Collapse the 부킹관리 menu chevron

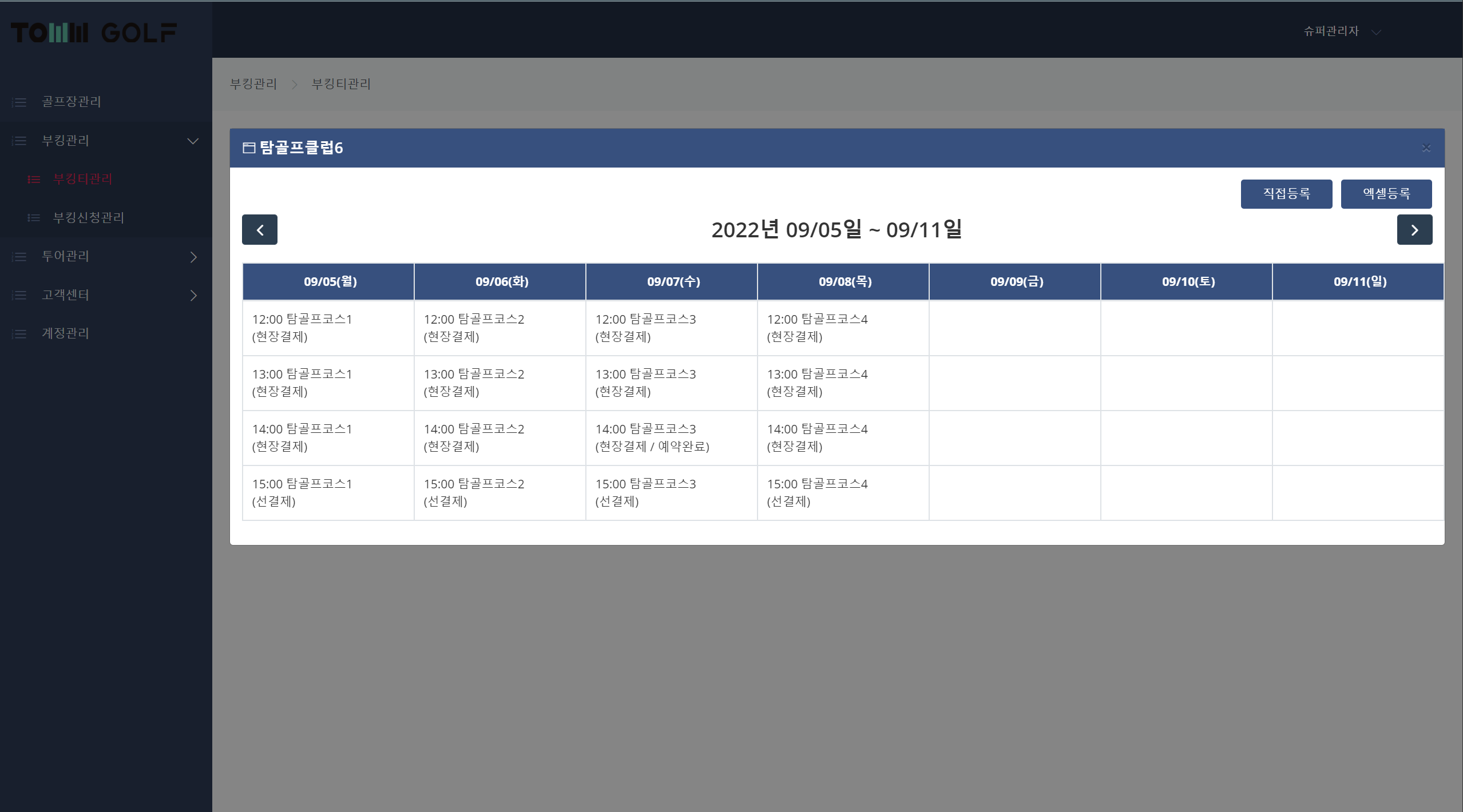[x=193, y=141]
